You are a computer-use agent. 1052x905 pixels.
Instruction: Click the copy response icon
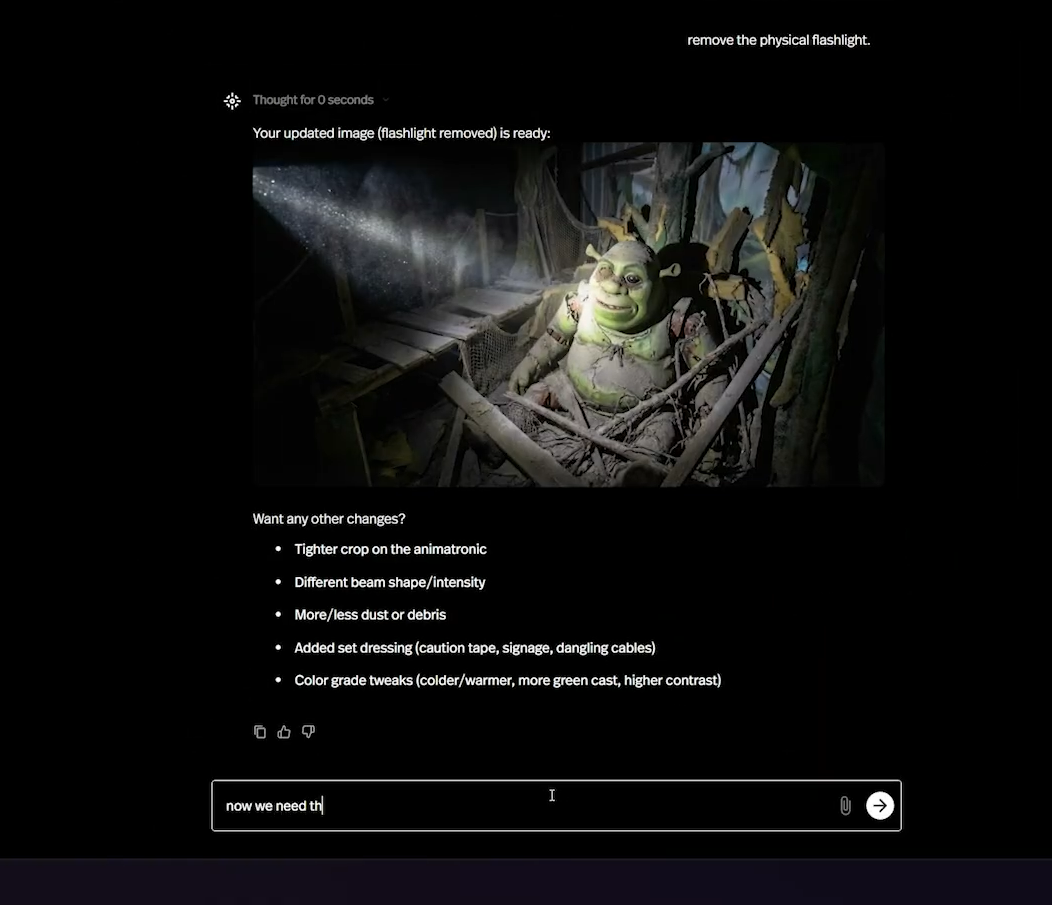pos(260,732)
